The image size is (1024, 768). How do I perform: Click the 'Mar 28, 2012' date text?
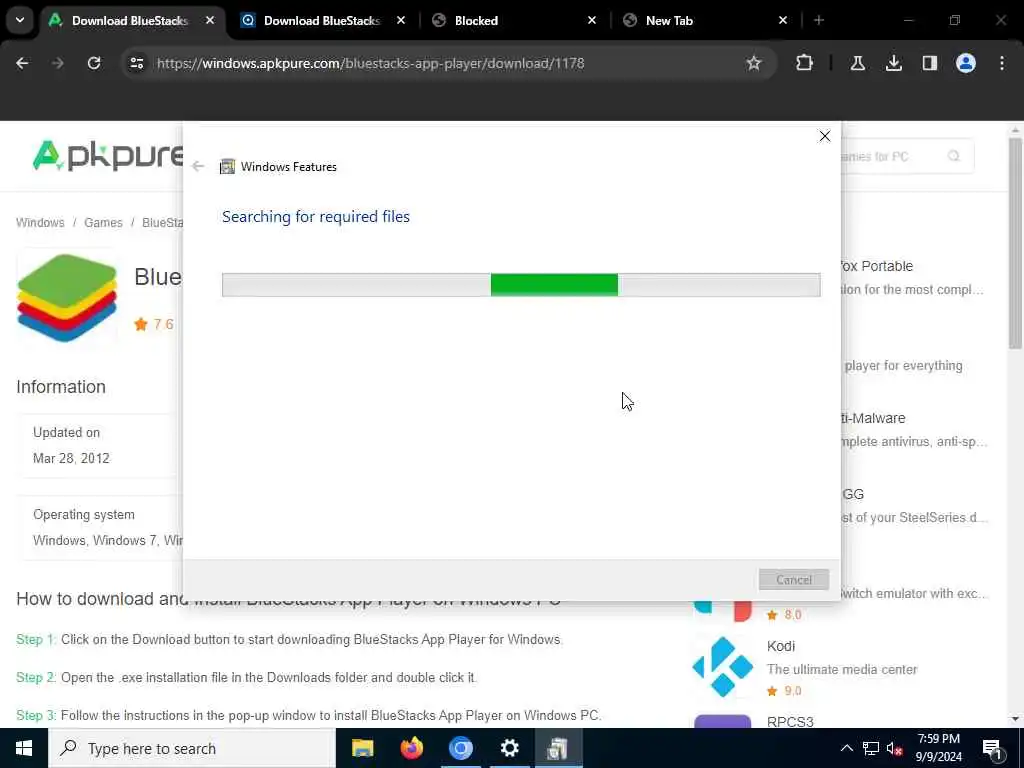(x=71, y=458)
